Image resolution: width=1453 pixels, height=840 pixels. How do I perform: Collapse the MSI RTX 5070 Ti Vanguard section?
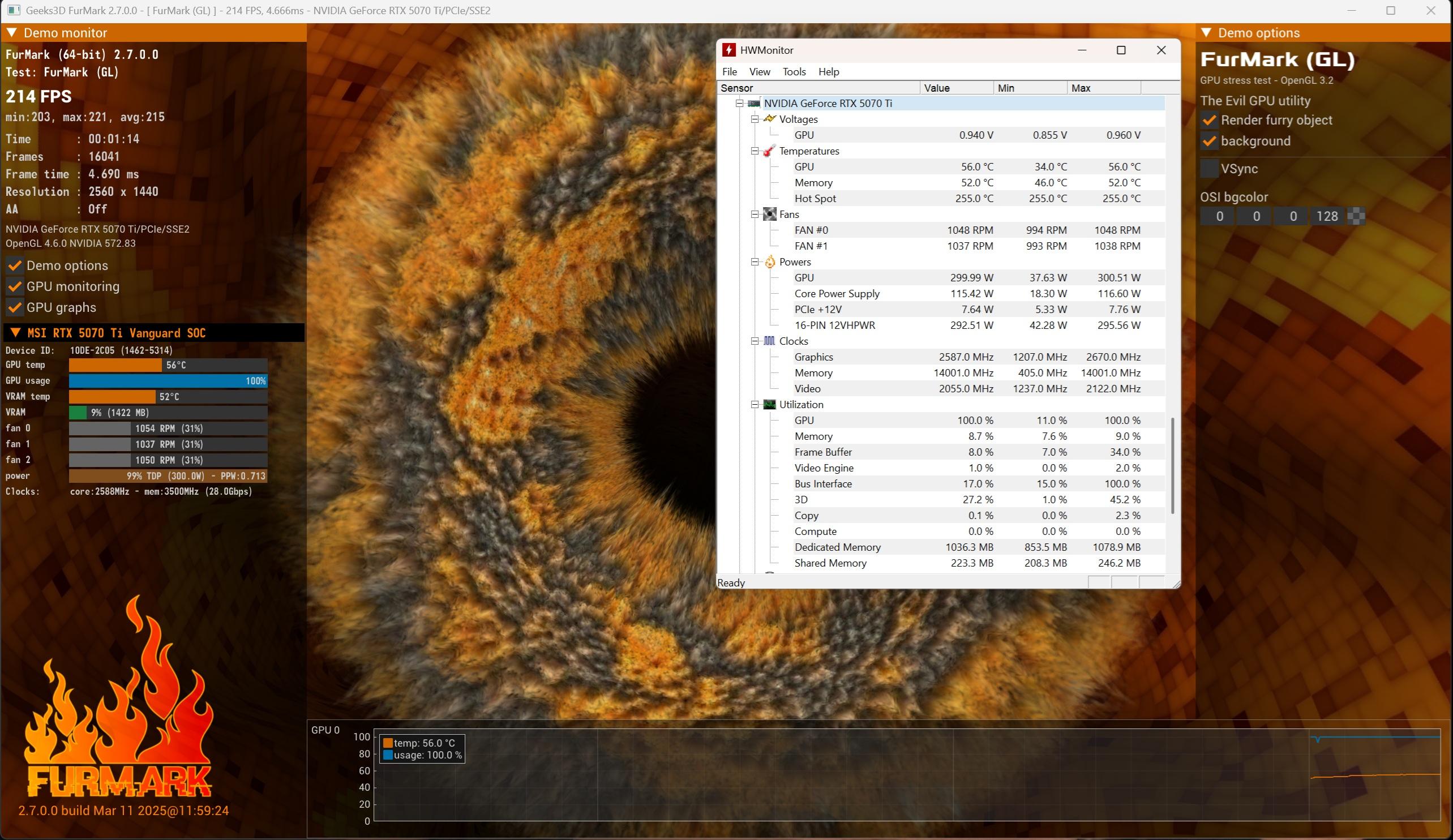click(16, 333)
